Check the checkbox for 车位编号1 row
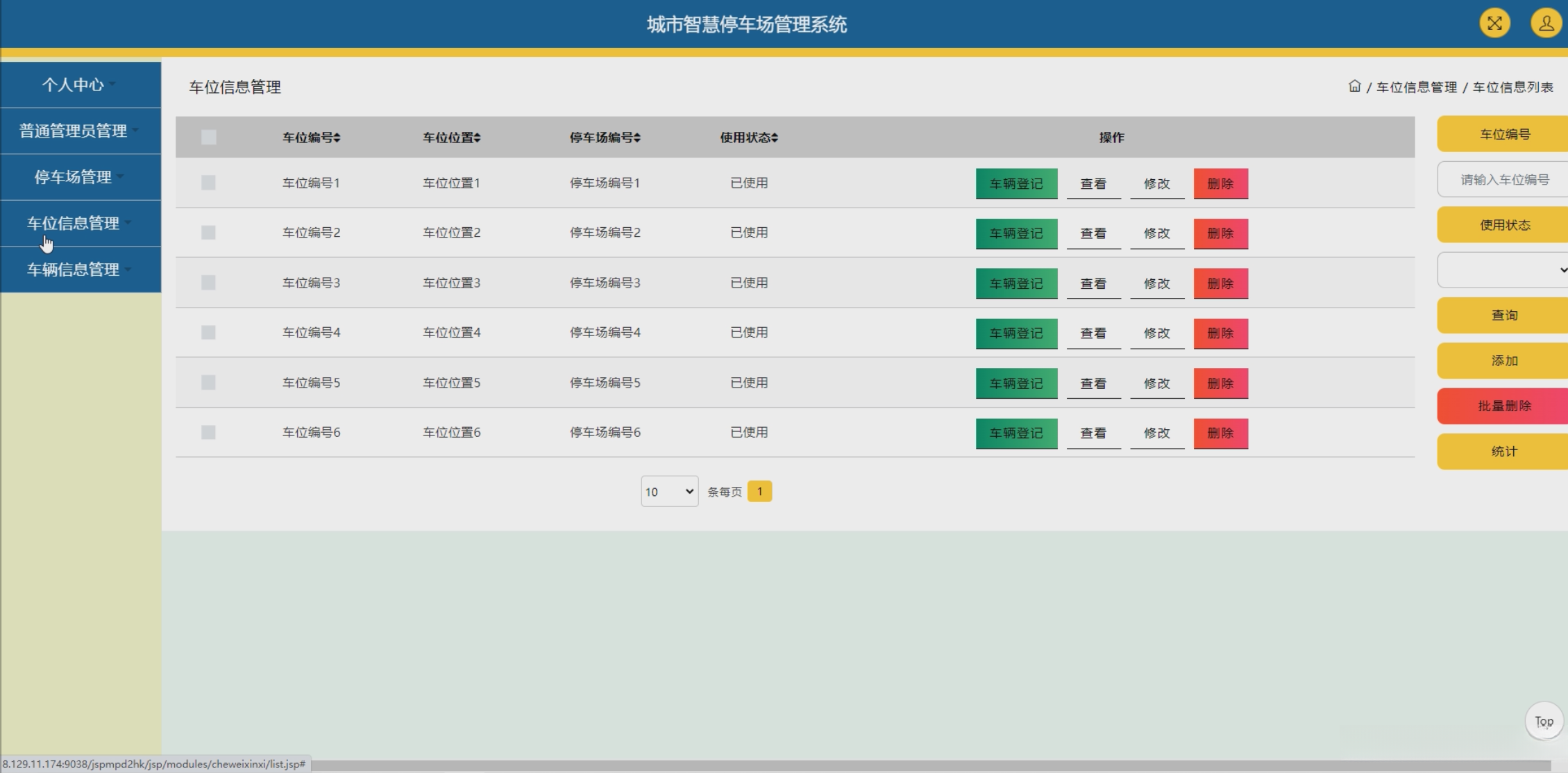Image resolution: width=1568 pixels, height=773 pixels. 208,183
